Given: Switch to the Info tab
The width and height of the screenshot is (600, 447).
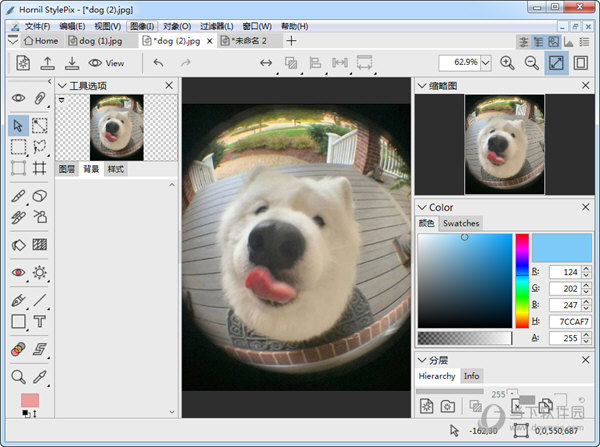Looking at the screenshot, I should (471, 376).
